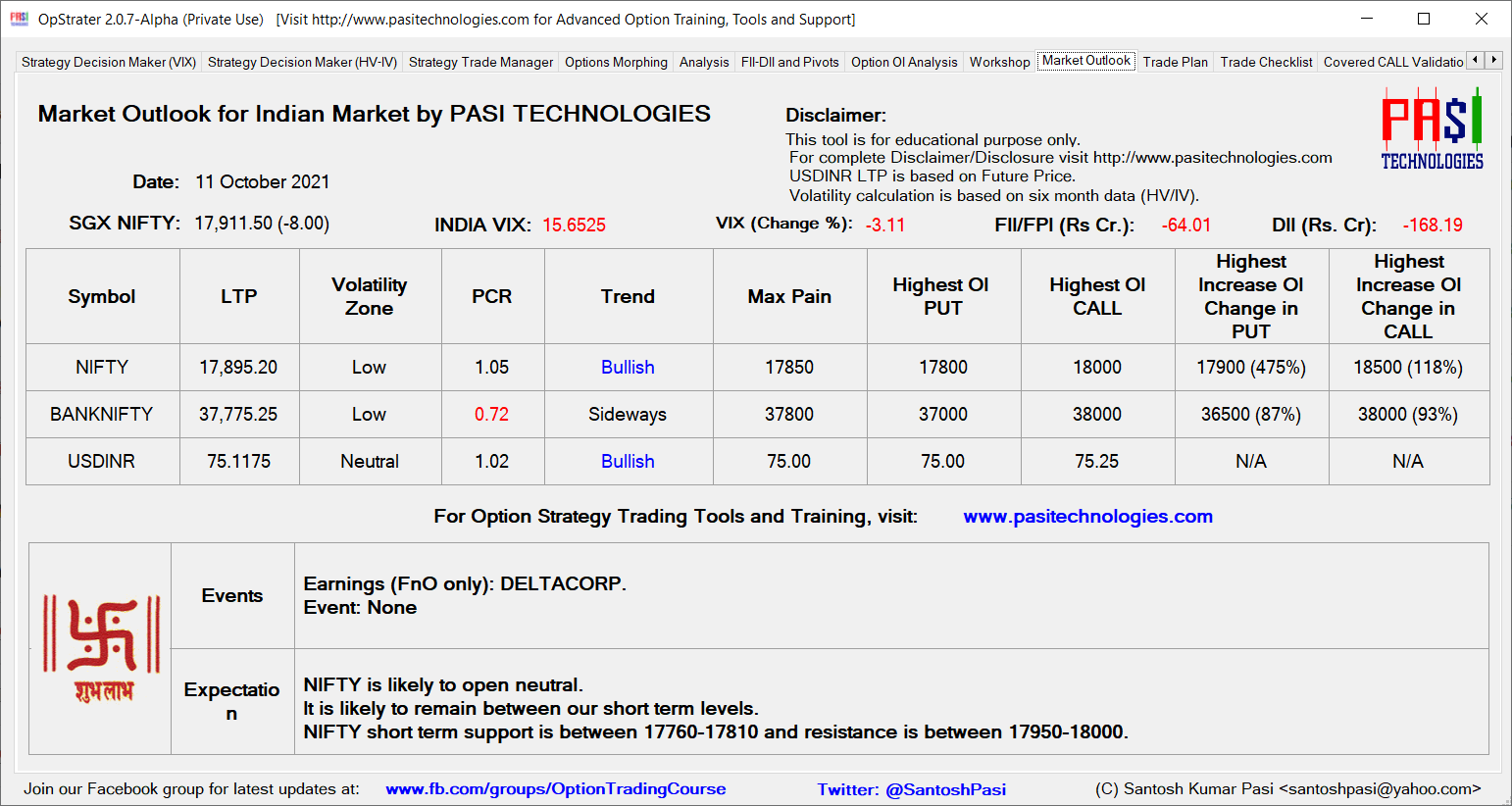This screenshot has height=806, width=1512.
Task: Switch to Options Morphing tab
Action: click(616, 62)
